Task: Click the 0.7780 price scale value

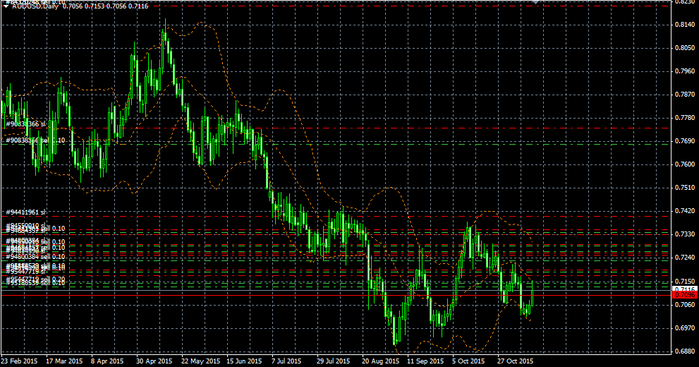Action: click(x=685, y=118)
